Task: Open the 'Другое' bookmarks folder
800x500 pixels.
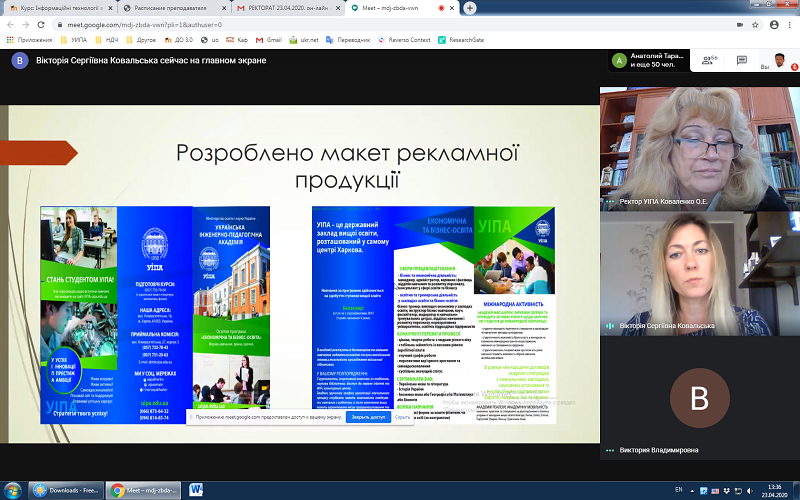Action: coord(141,40)
